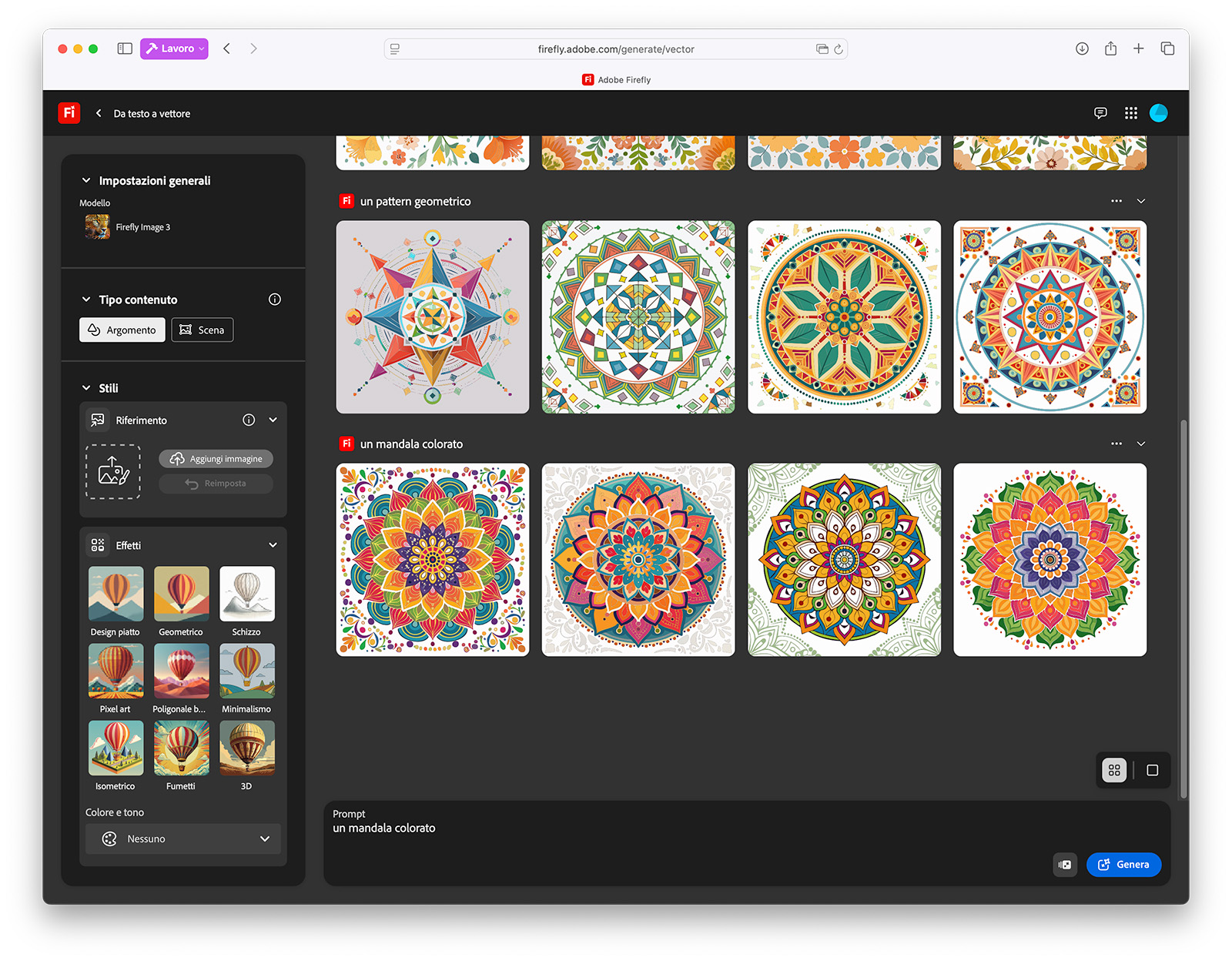This screenshot has height=961, width=1232.
Task: Click Genera to generate vectors
Action: pos(1123,865)
